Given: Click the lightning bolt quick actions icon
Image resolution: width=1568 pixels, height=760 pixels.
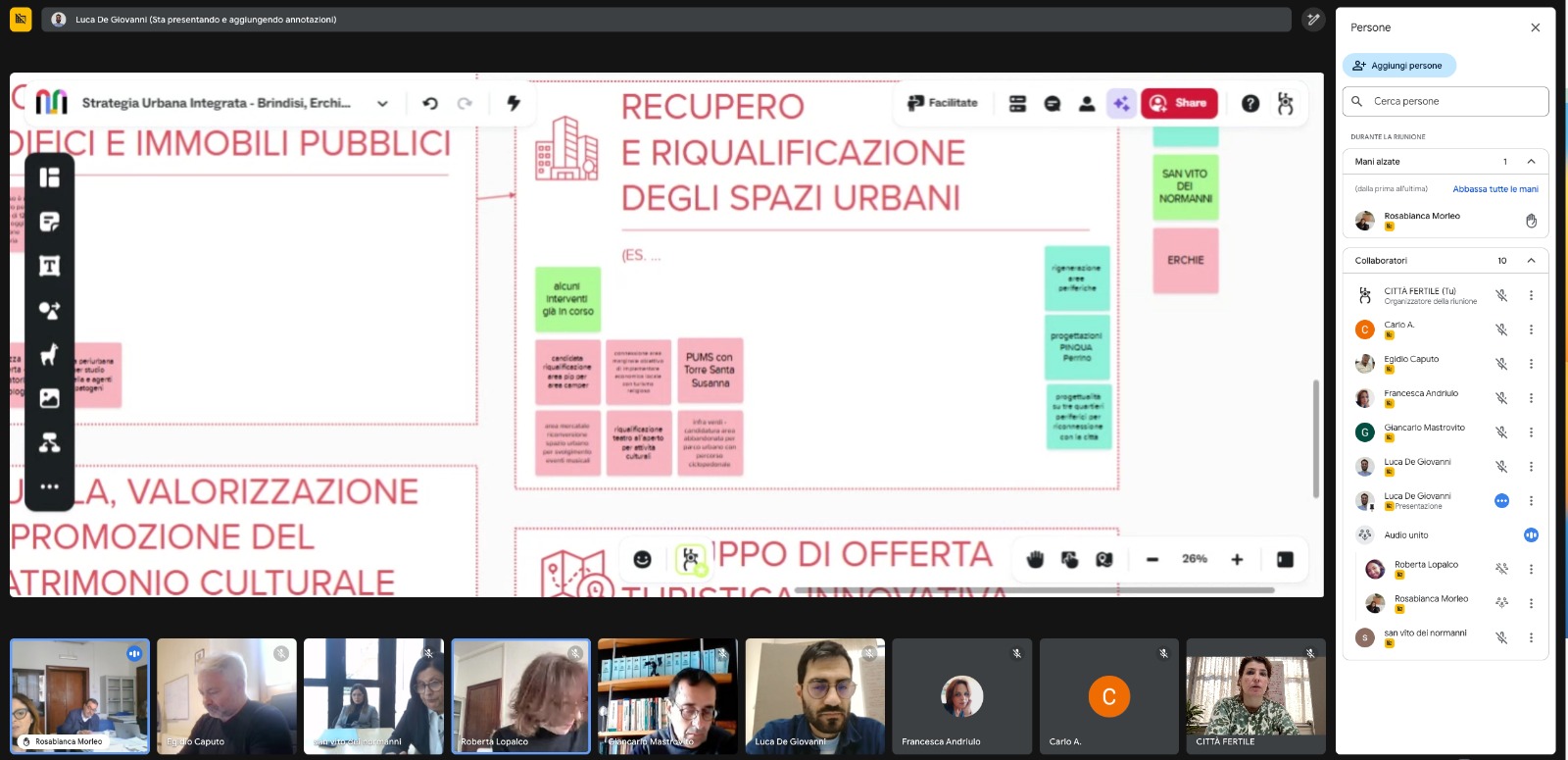Looking at the screenshot, I should [x=514, y=103].
